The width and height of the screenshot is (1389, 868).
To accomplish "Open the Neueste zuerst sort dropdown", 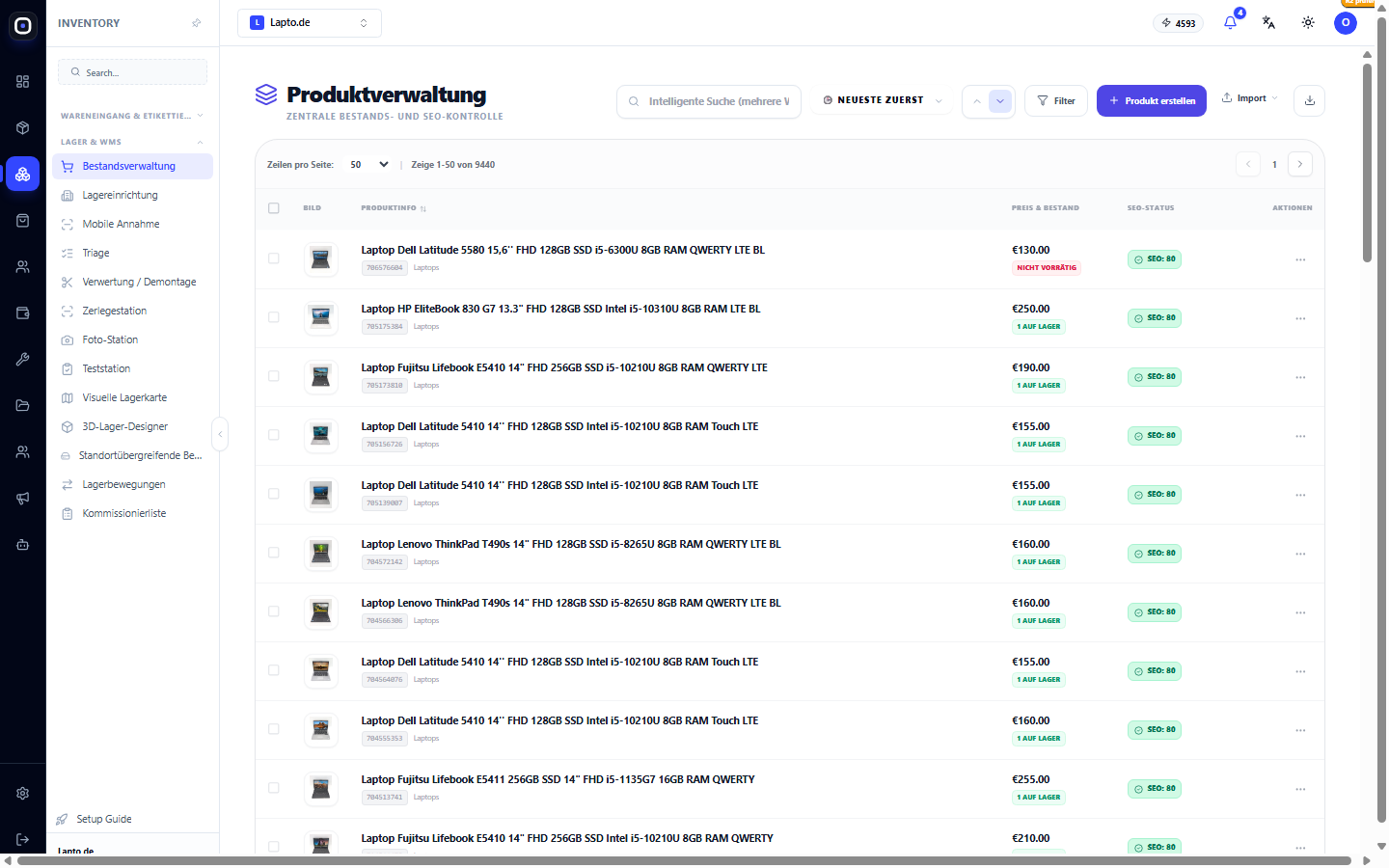I will [x=882, y=100].
